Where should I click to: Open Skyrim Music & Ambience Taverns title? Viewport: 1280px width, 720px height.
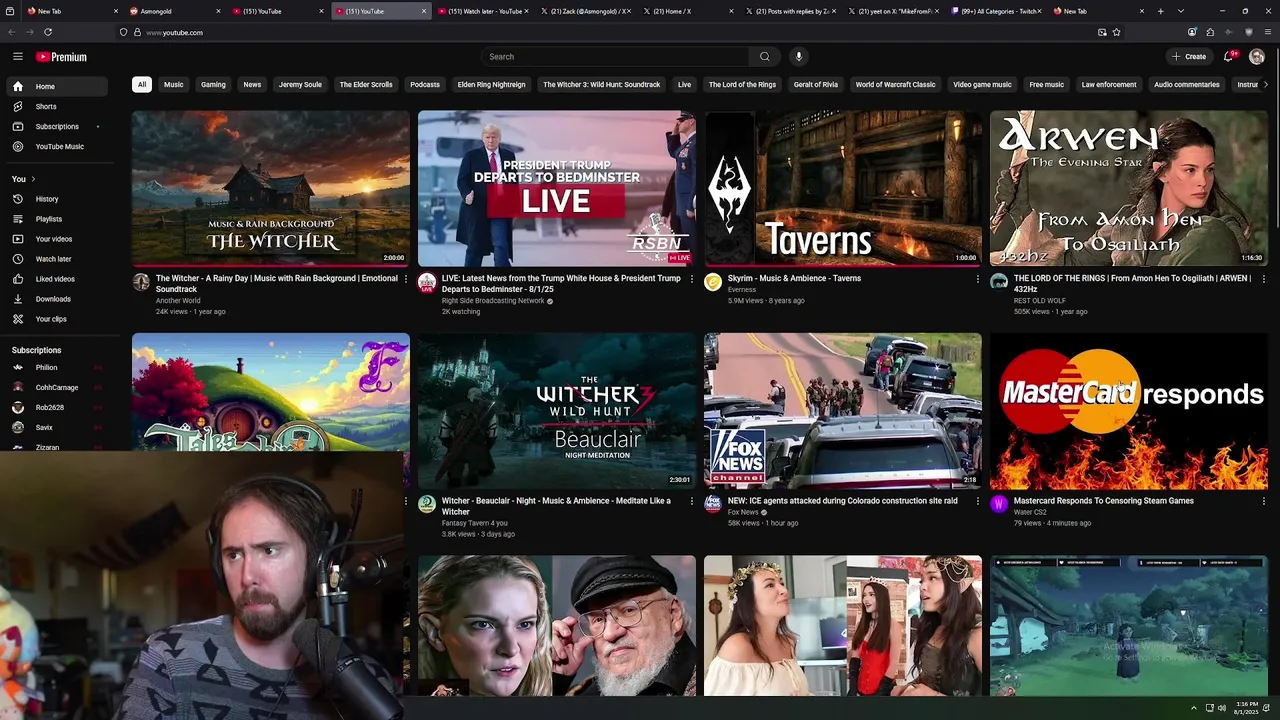(x=794, y=279)
